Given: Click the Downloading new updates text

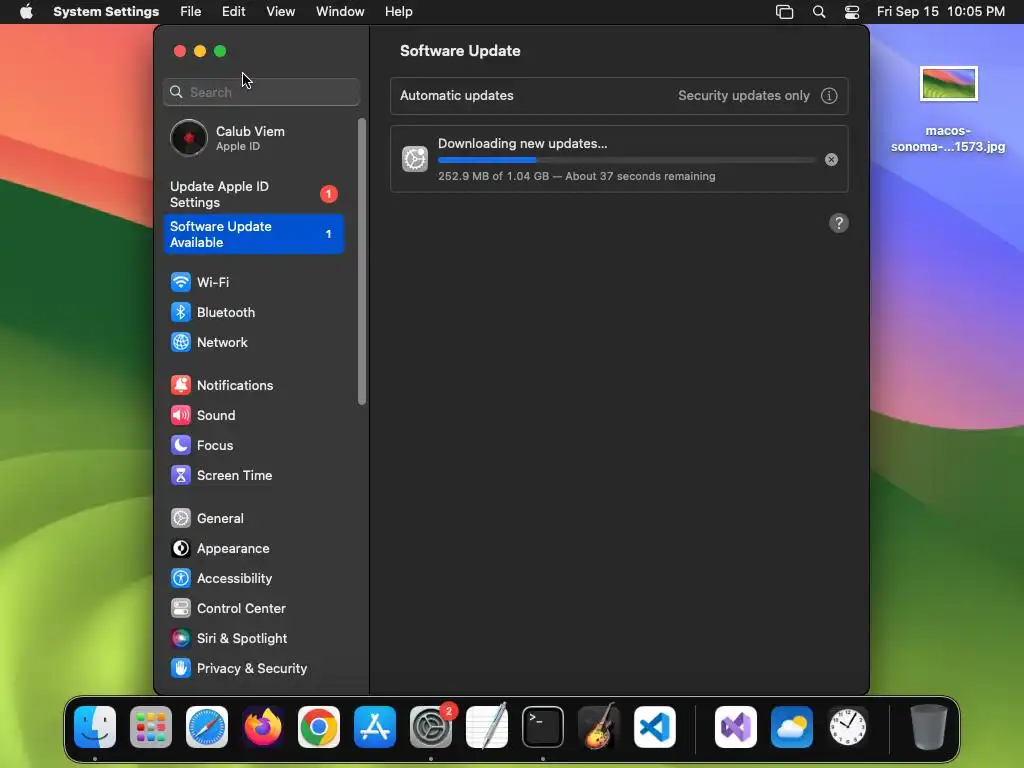Looking at the screenshot, I should (x=522, y=144).
